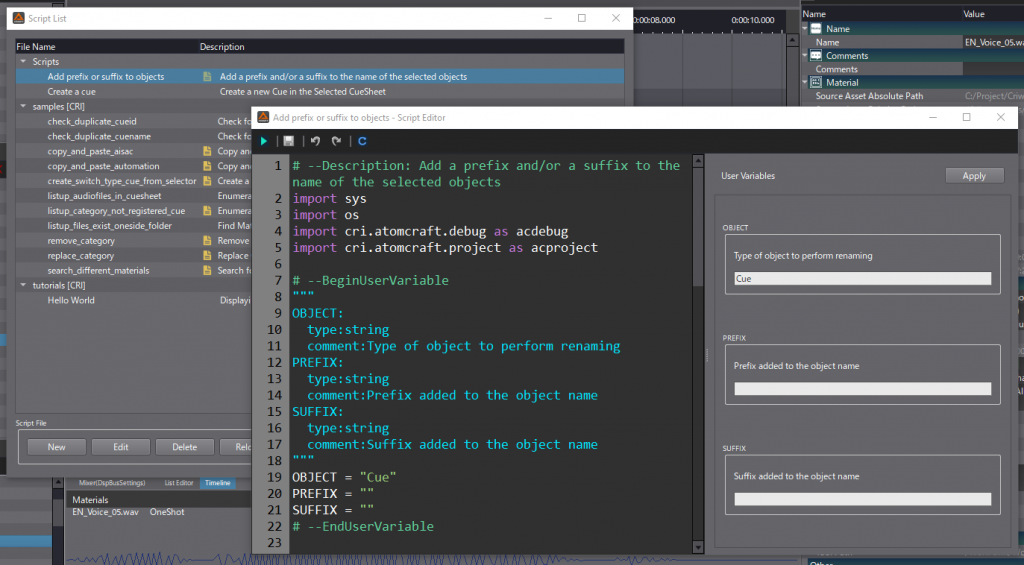
Task: Open the Mixer(DspBusSettings) tab
Action: (113, 483)
